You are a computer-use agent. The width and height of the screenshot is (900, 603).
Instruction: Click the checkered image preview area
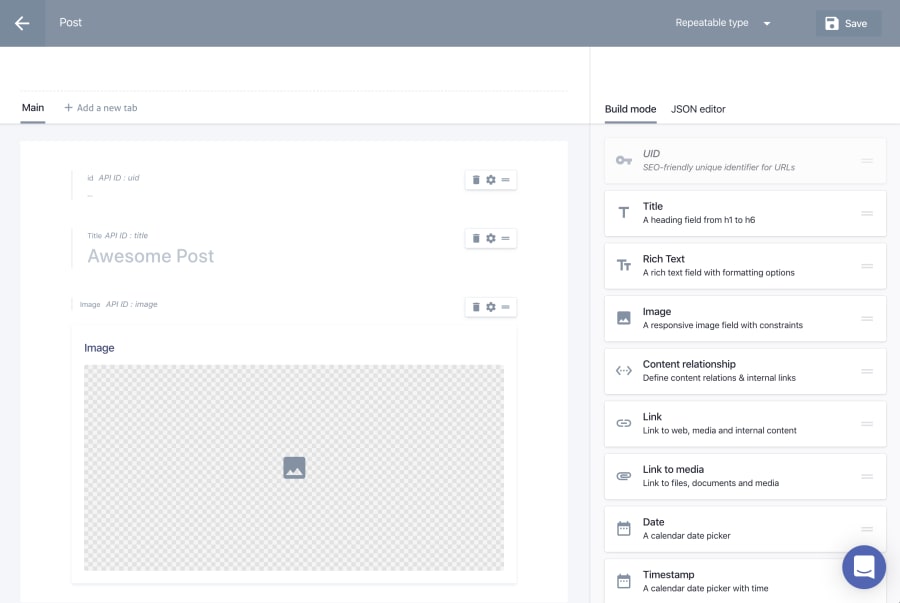tap(294, 468)
